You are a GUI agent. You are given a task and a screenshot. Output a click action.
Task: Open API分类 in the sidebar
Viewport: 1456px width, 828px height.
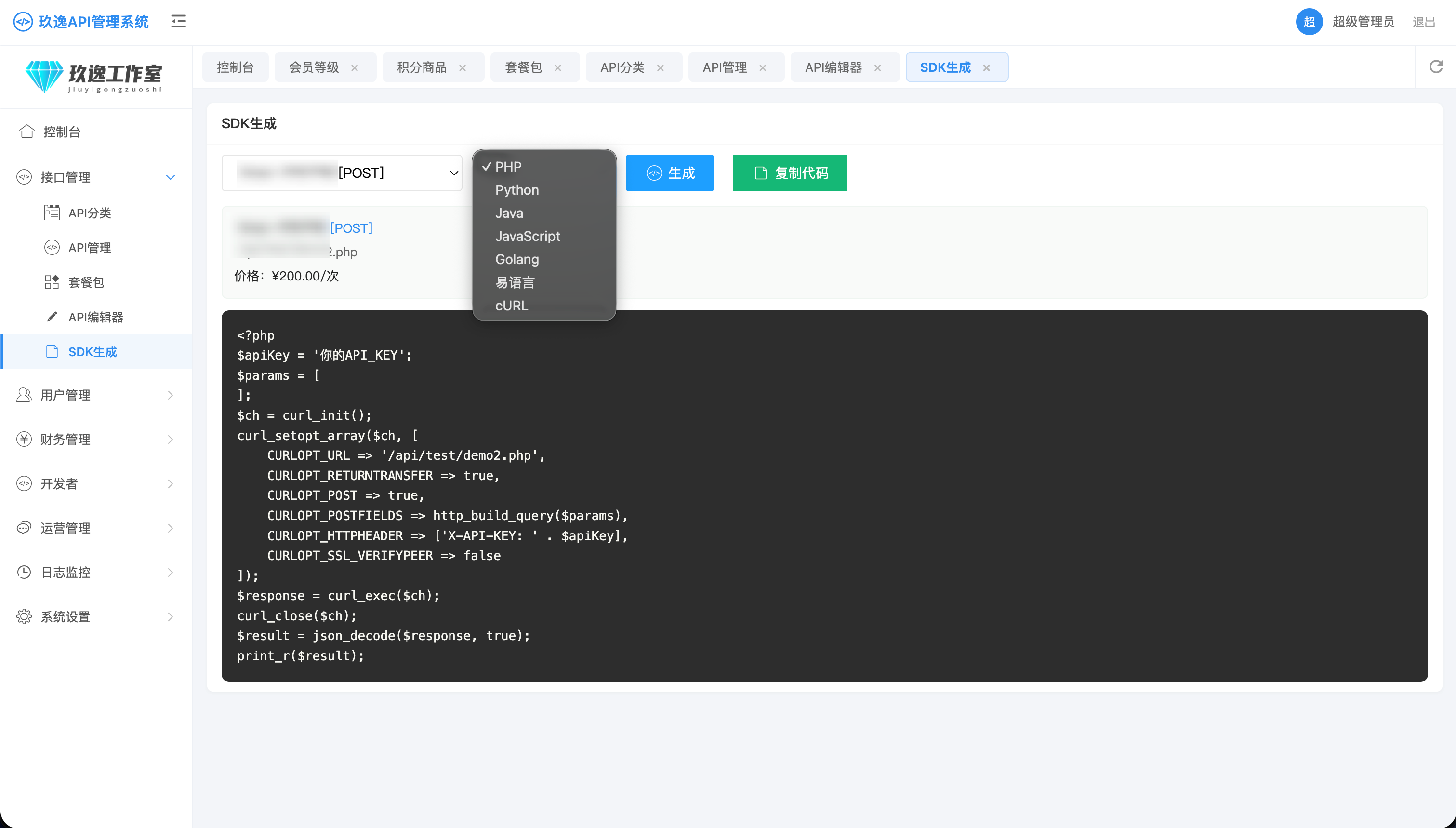click(95, 213)
